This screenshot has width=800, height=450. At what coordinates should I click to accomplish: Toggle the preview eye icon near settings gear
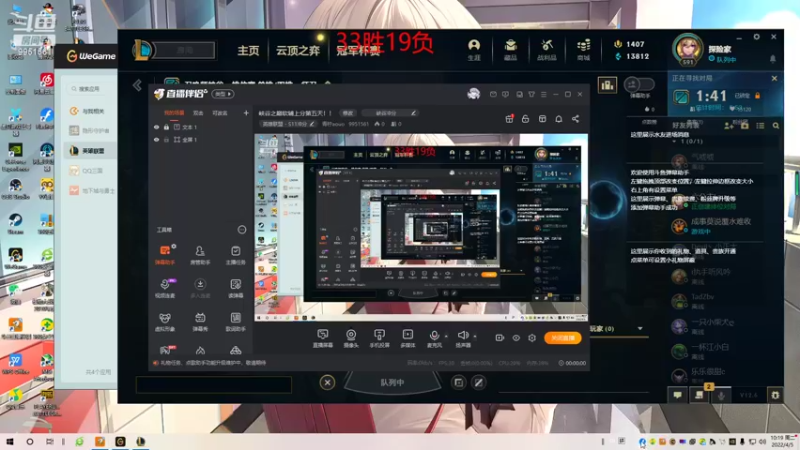pyautogui.click(x=516, y=338)
